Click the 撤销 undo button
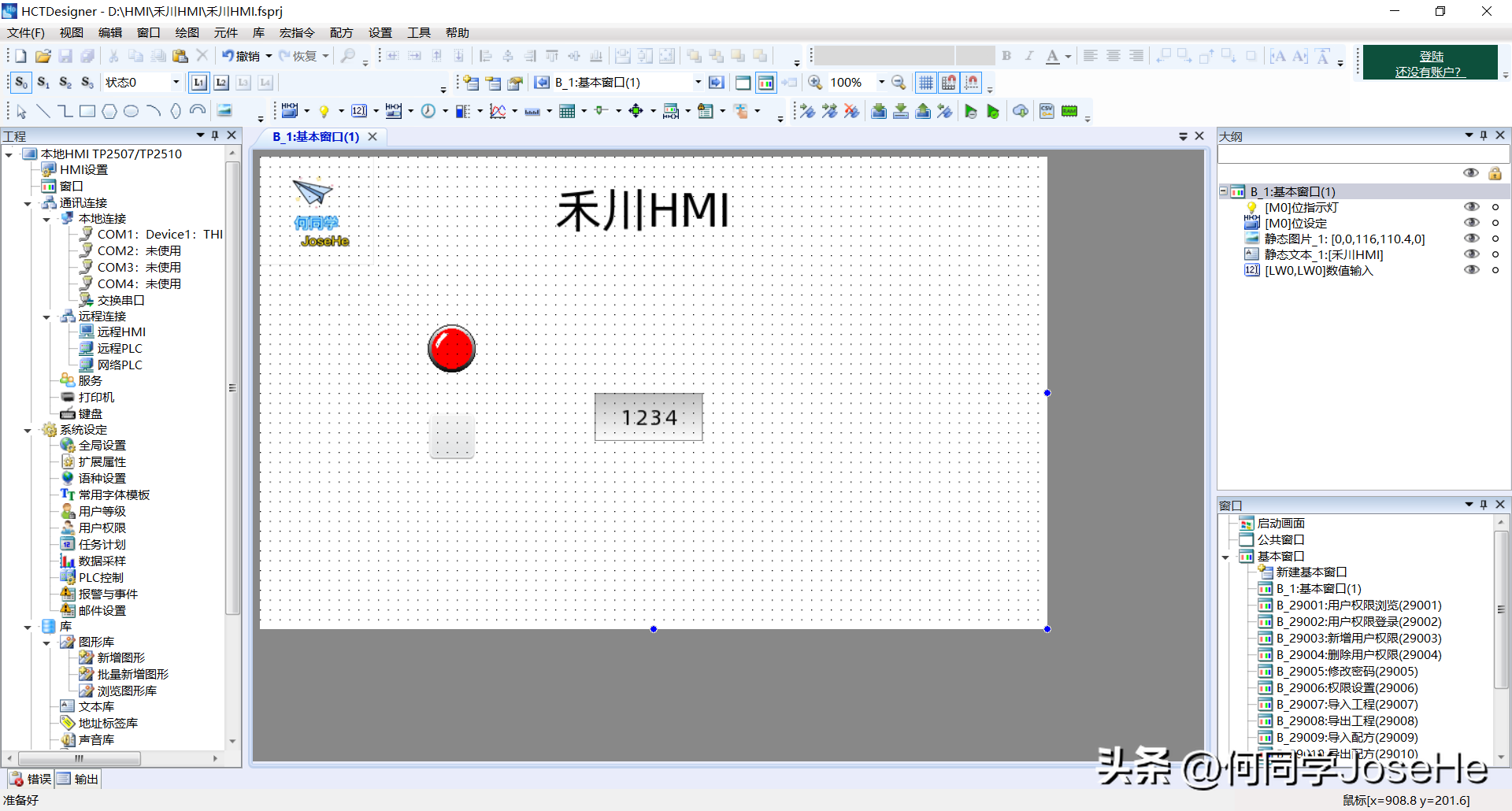Image resolution: width=1512 pixels, height=811 pixels. (241, 56)
